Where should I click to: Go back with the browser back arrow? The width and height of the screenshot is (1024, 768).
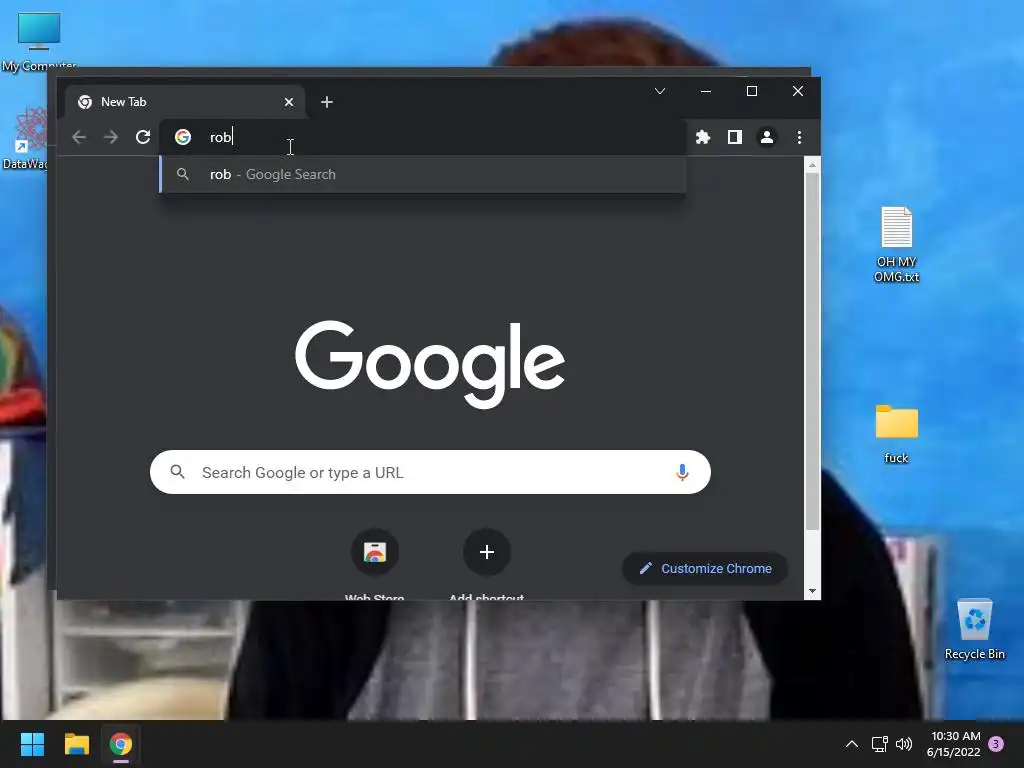point(79,137)
